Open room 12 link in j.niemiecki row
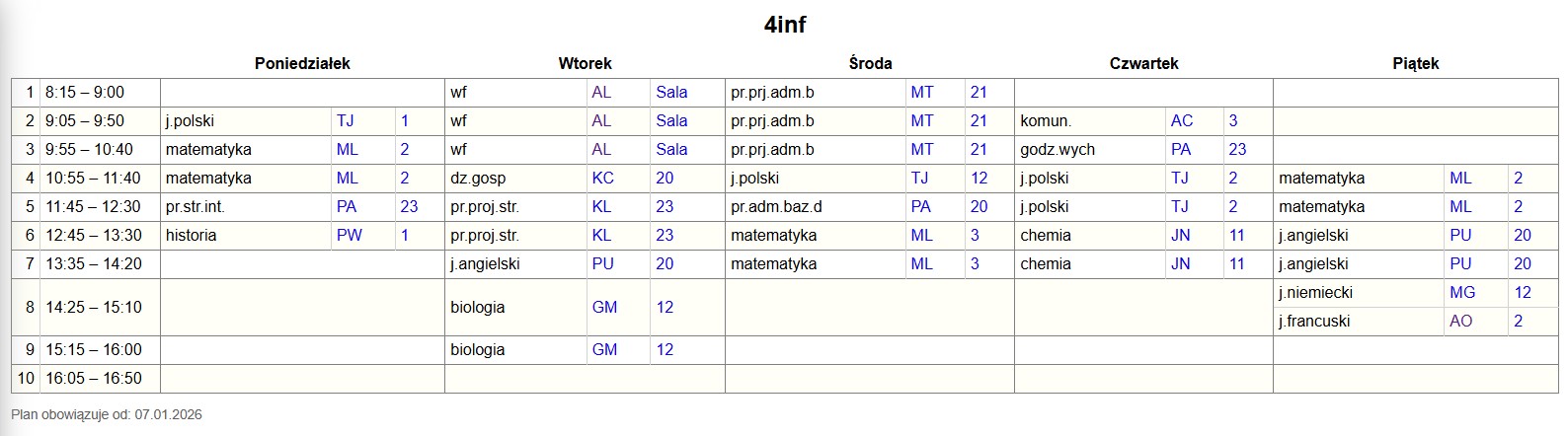This screenshot has height=436, width=1568. click(1522, 293)
